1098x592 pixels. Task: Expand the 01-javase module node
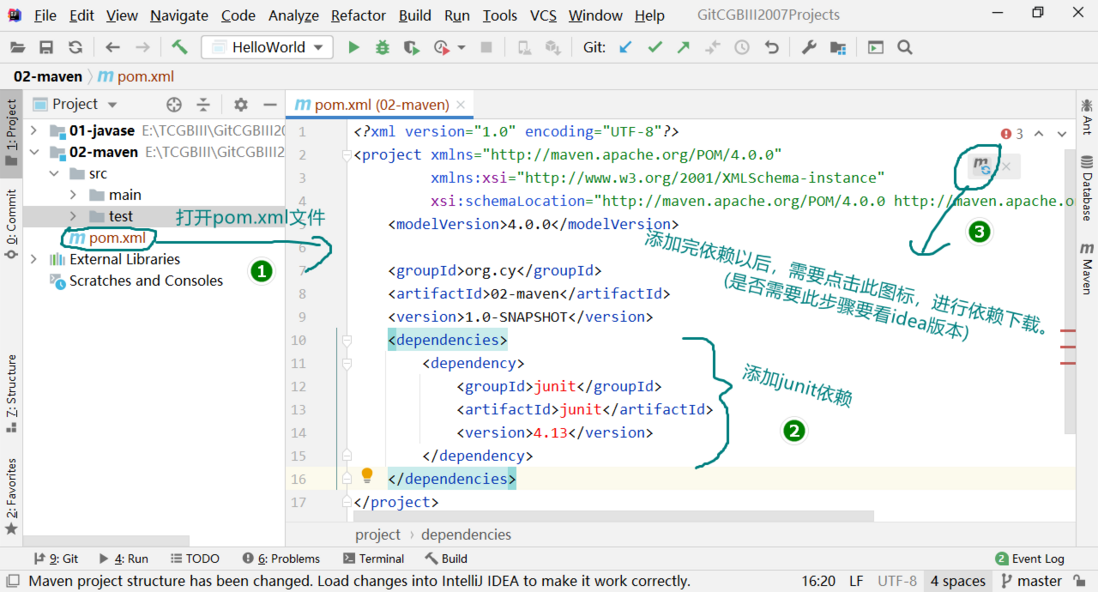34,130
